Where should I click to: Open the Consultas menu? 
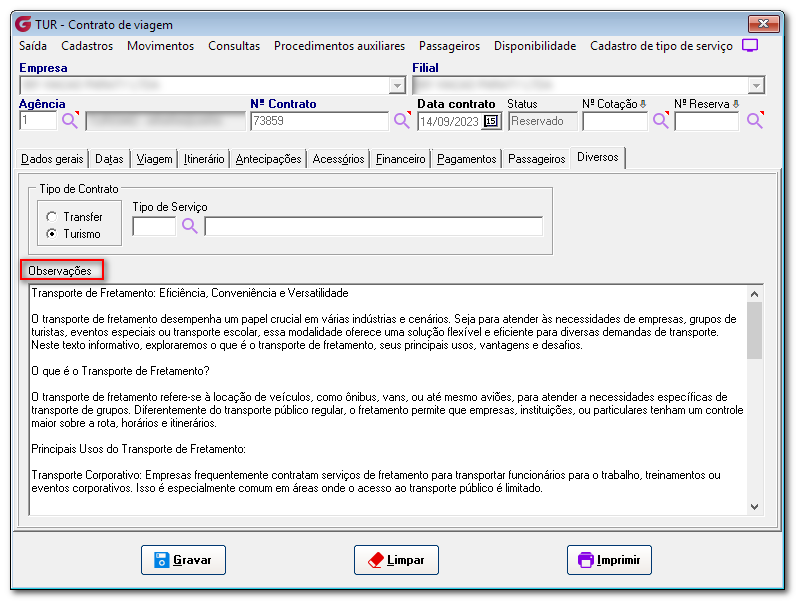point(234,46)
